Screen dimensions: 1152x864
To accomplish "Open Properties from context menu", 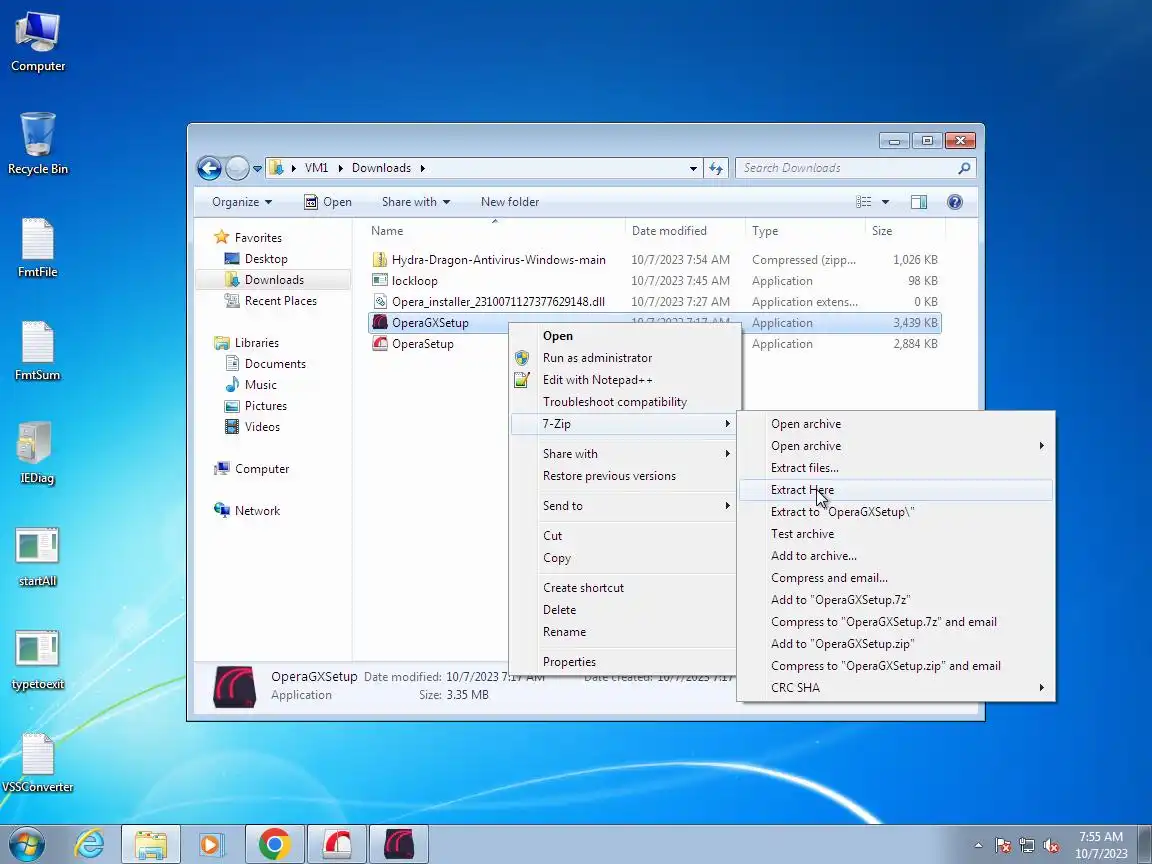I will coord(624,662).
